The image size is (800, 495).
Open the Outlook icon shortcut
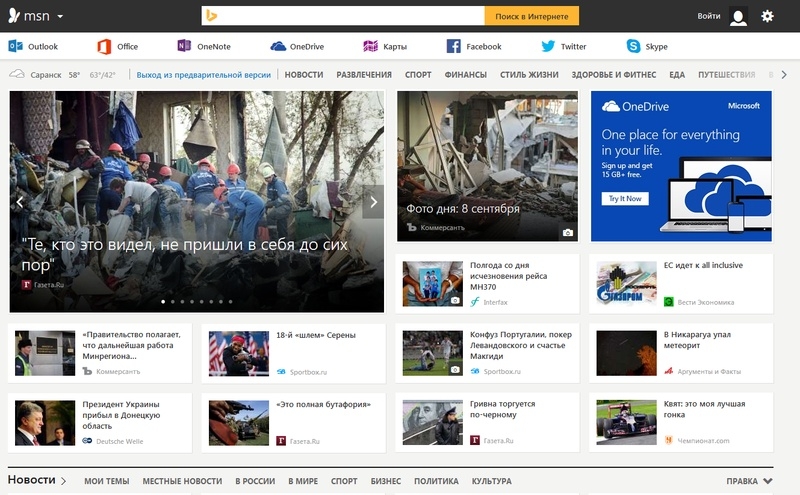coord(16,46)
